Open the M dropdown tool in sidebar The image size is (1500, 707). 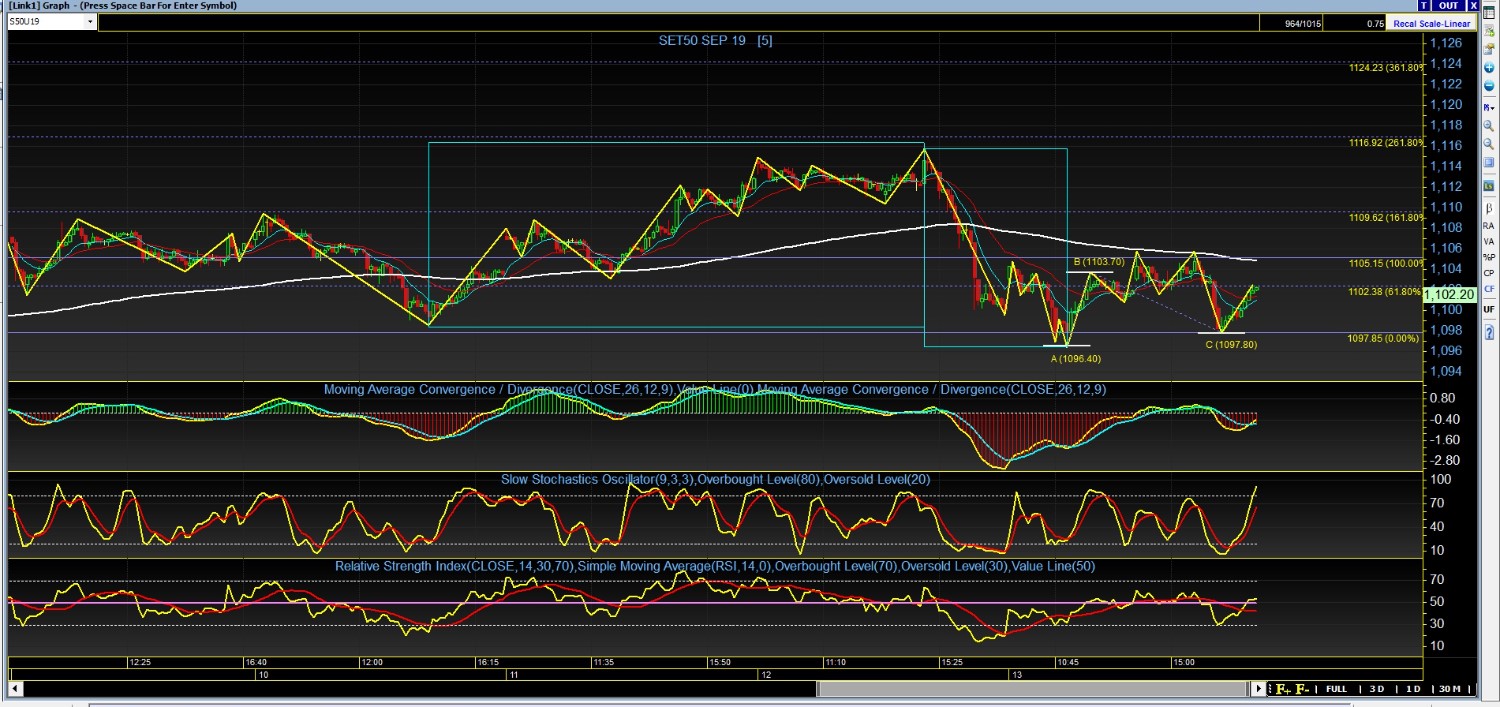pyautogui.click(x=1489, y=107)
